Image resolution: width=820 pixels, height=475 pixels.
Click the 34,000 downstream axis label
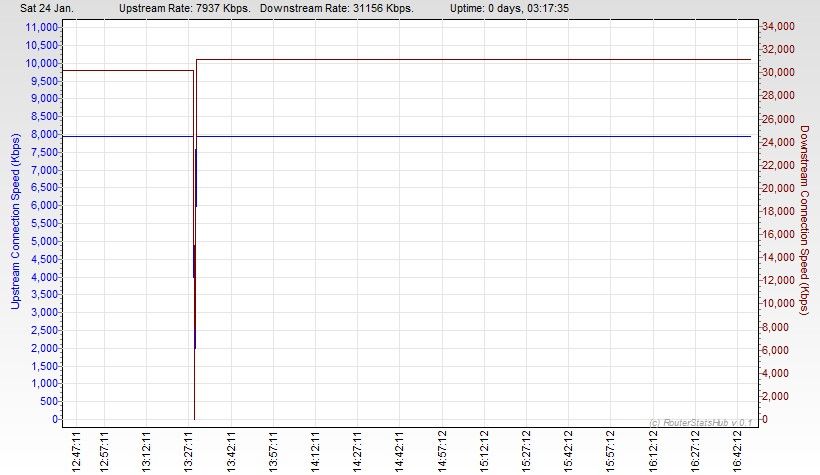click(779, 26)
